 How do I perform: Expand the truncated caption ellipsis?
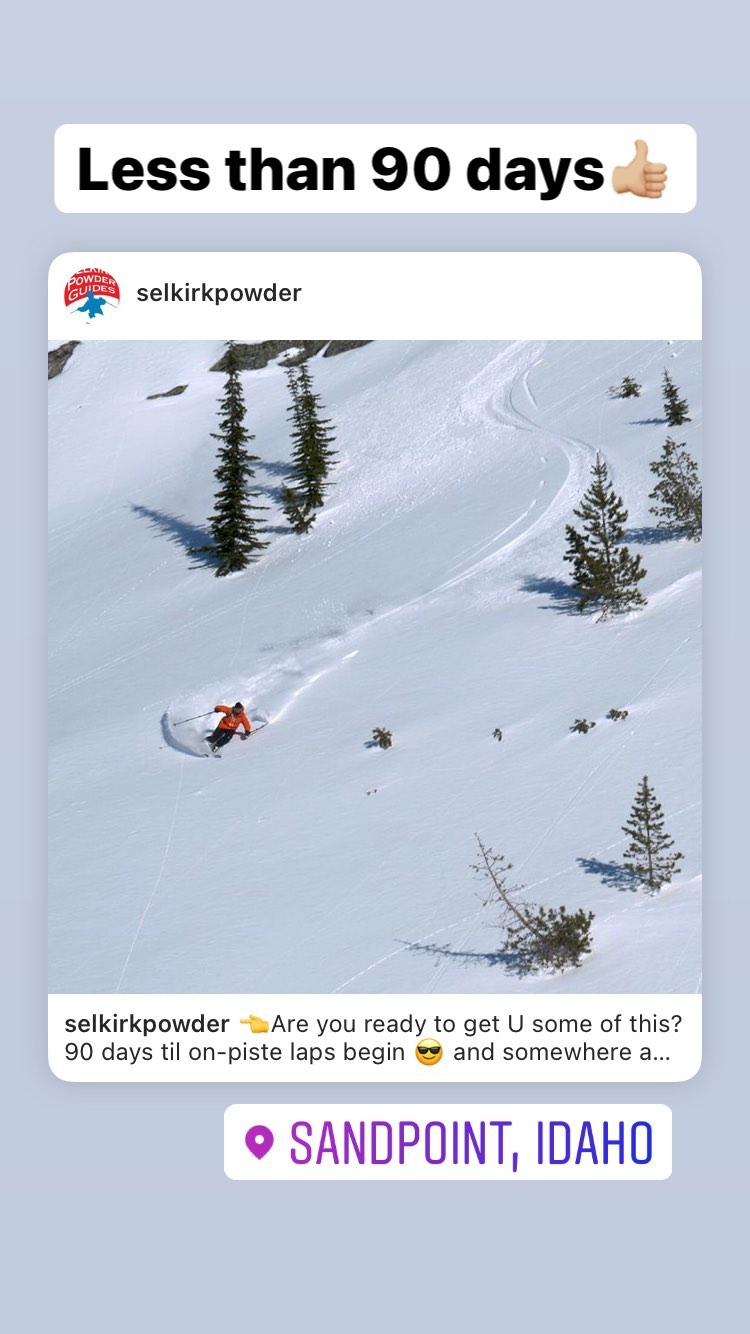point(661,1053)
